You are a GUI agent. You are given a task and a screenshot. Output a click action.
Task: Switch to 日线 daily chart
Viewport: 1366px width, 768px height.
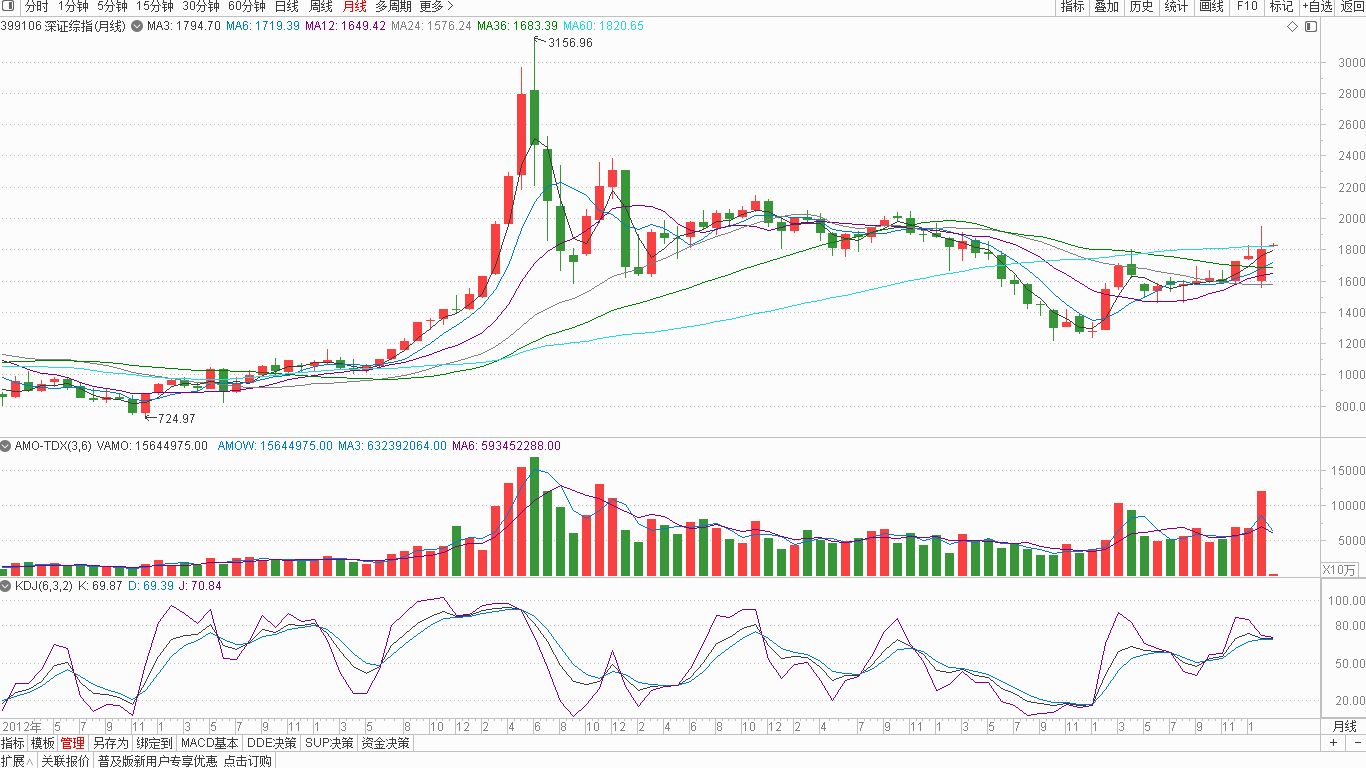coord(286,6)
